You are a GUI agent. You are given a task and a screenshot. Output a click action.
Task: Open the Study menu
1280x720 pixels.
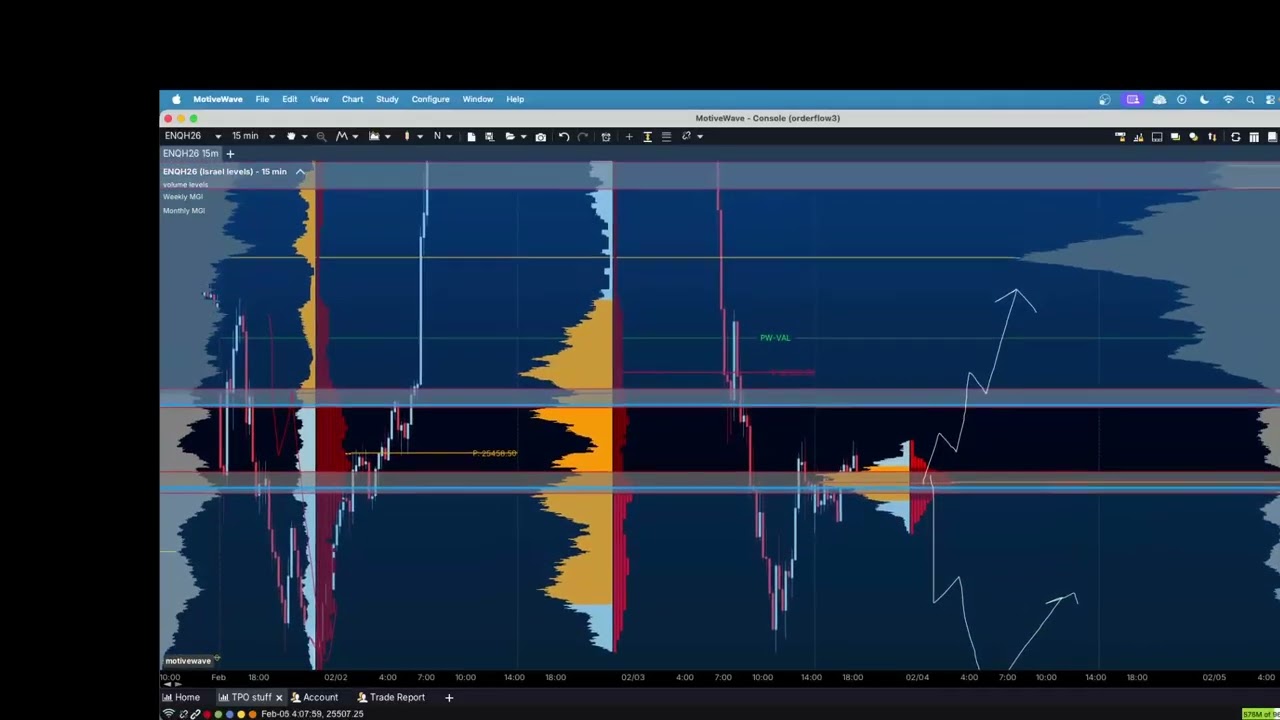tap(387, 99)
